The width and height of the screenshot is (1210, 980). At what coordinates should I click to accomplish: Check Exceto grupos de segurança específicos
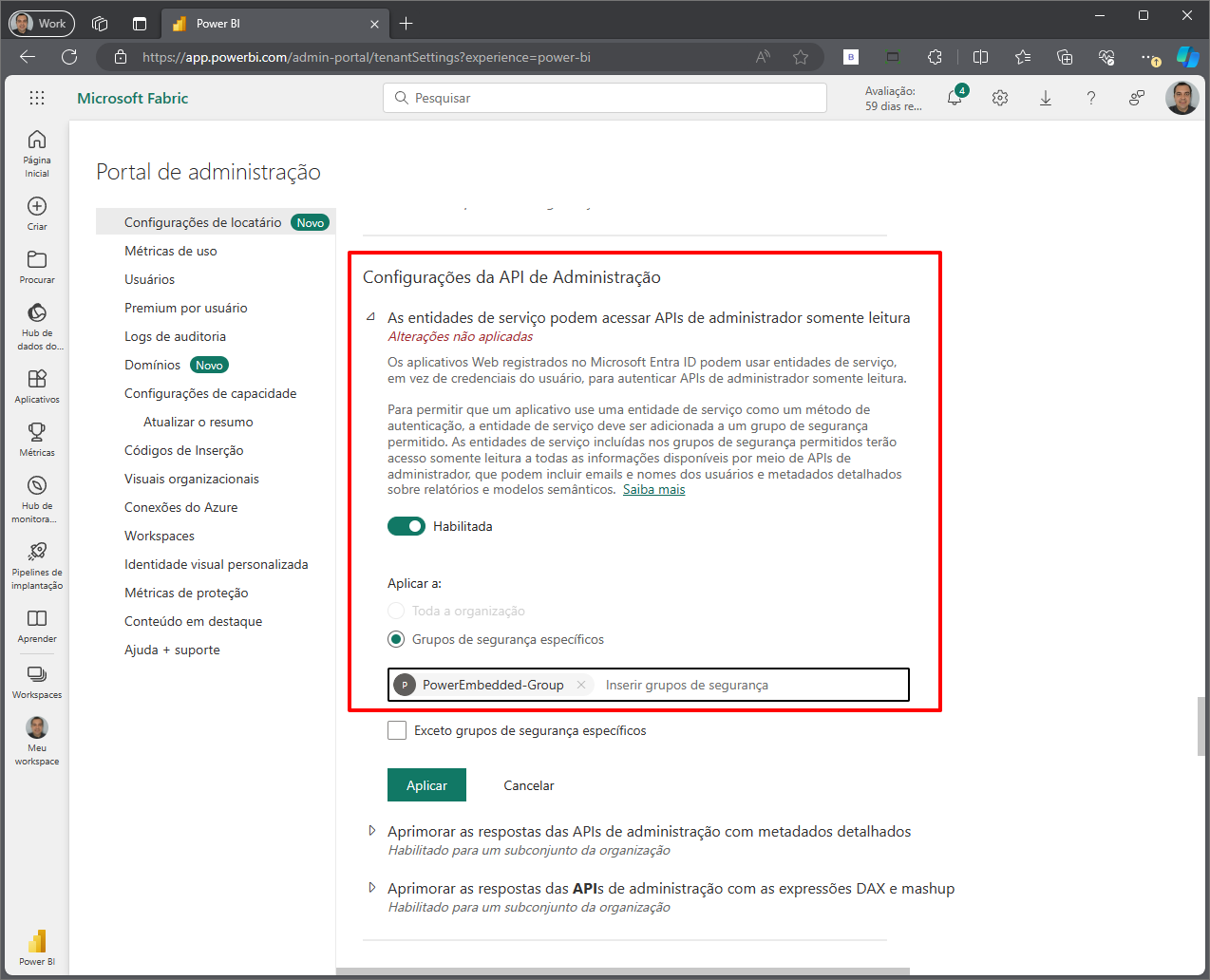coord(397,730)
